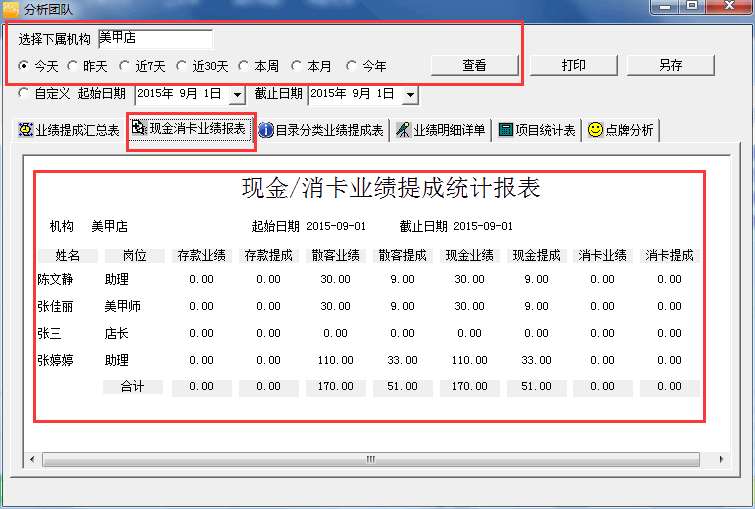Viewport: 755px width, 509px height.
Task: Select the 本月 radio button
Action: click(x=296, y=65)
